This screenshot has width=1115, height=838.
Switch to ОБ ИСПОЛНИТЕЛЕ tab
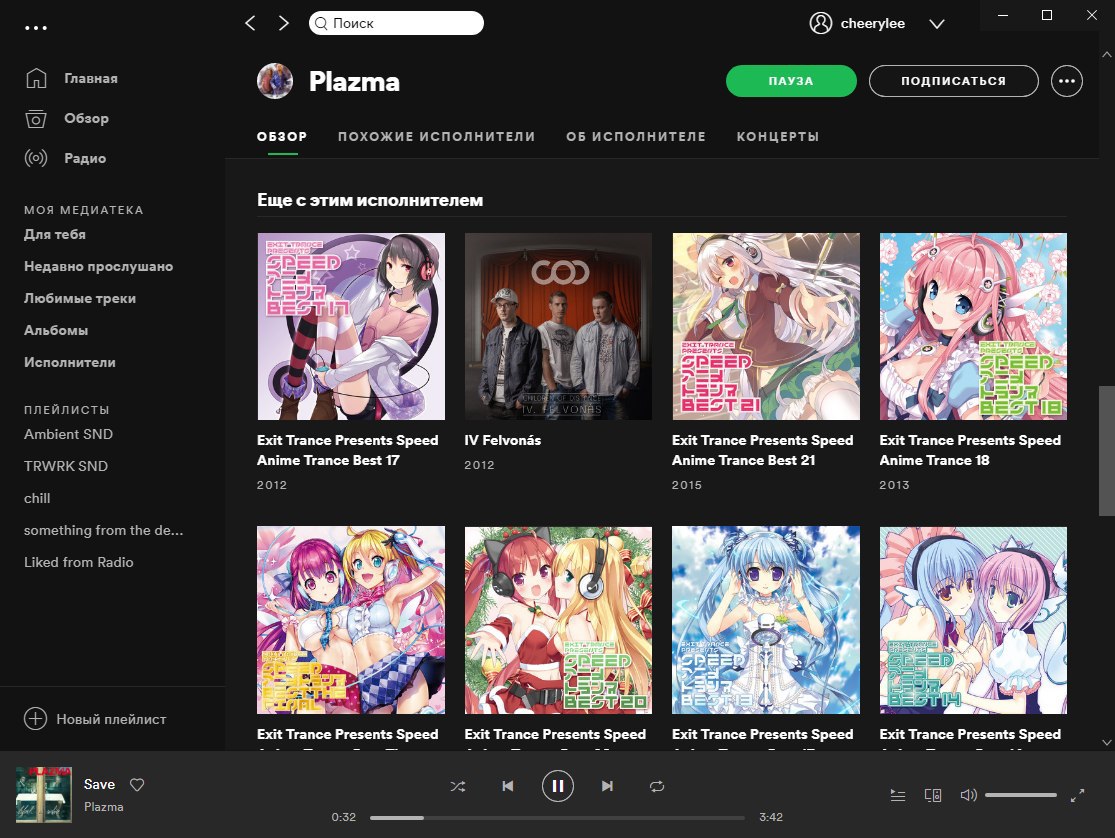point(636,137)
